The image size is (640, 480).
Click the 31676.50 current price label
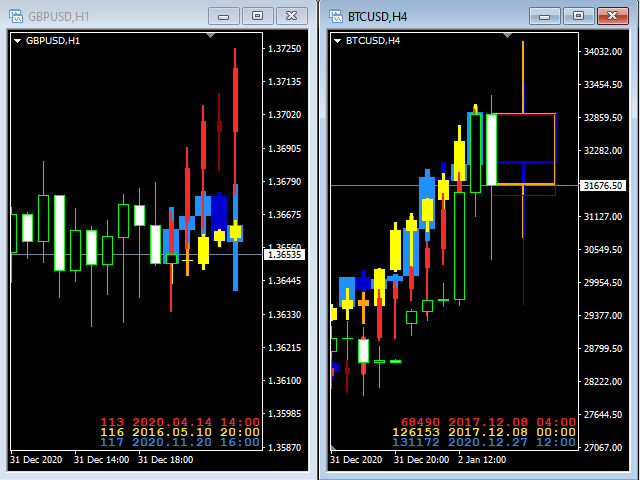tap(603, 186)
